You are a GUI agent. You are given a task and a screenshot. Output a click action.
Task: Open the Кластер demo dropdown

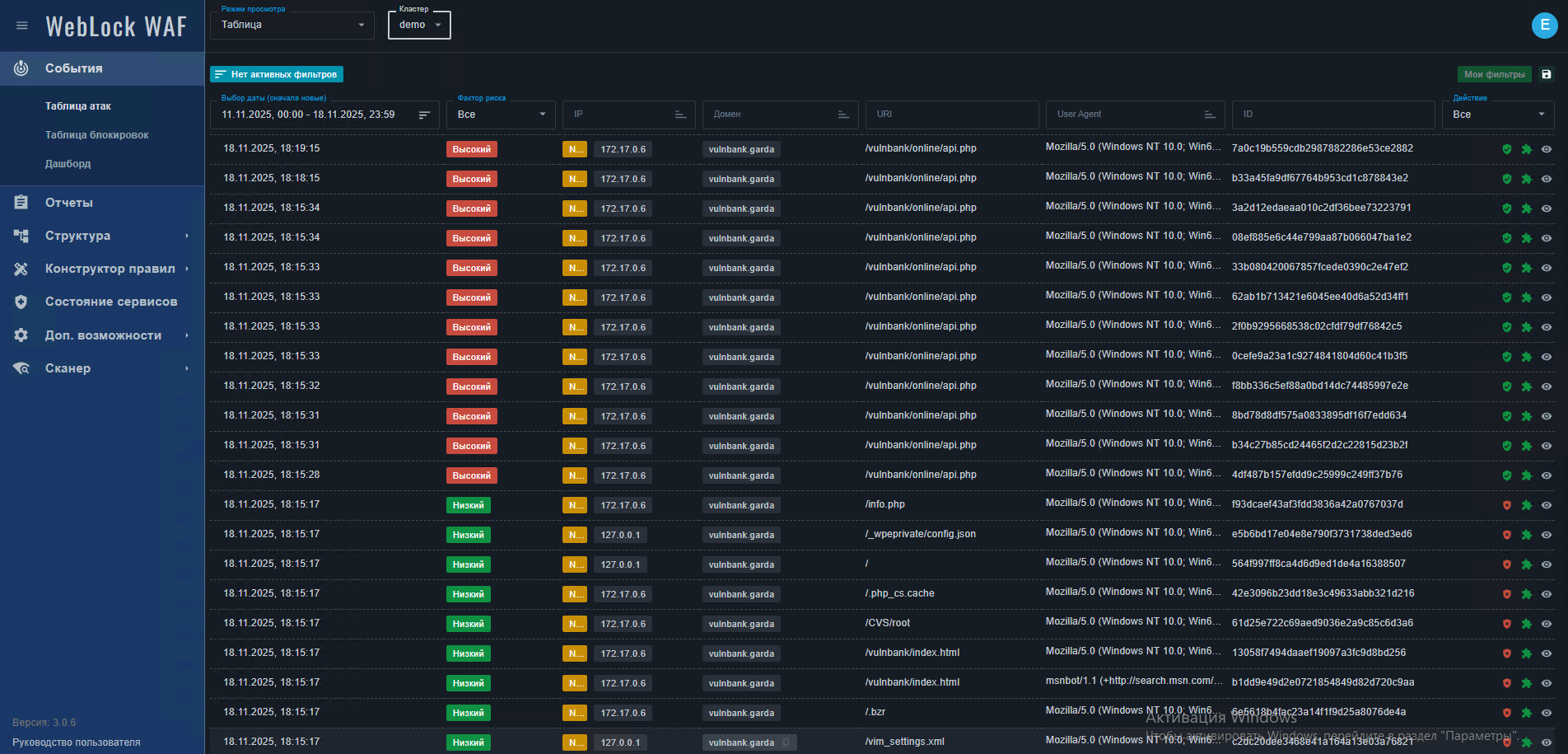[x=419, y=25]
